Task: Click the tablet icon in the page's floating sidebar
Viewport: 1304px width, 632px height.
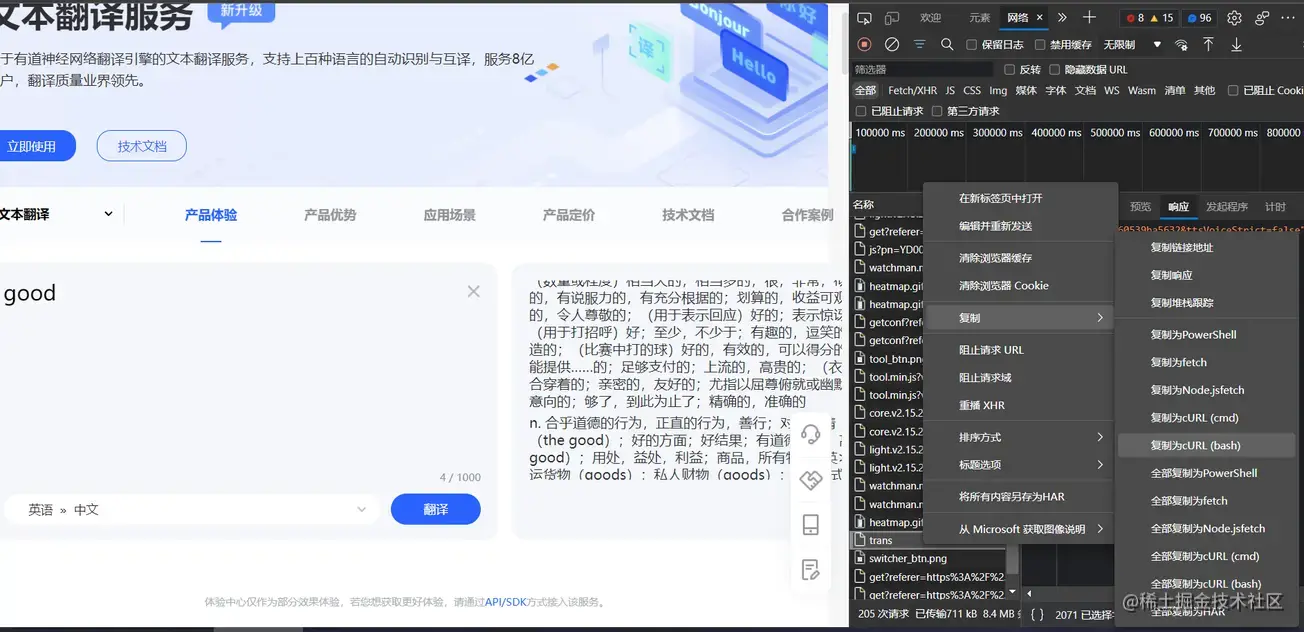Action: 811,525
